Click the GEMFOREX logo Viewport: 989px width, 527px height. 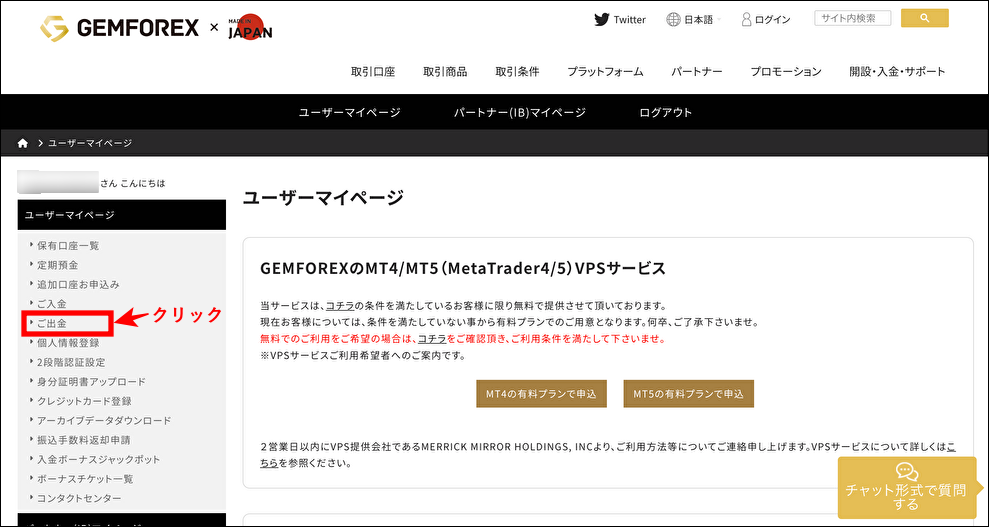click(119, 27)
